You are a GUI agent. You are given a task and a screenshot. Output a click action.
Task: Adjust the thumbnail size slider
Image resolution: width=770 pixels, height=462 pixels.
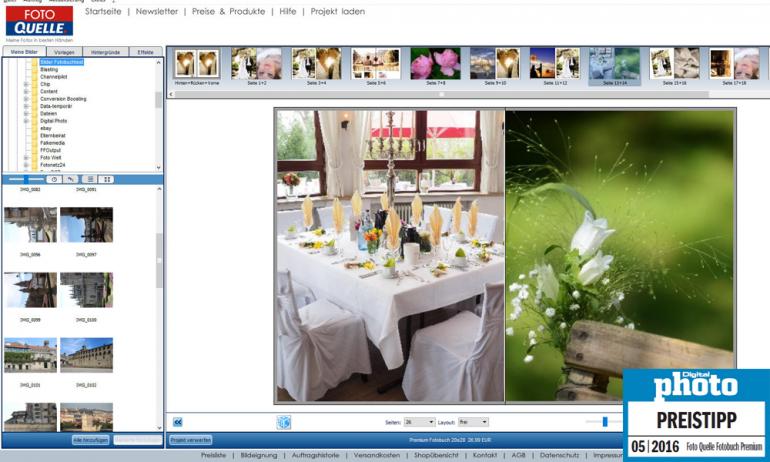(26, 179)
